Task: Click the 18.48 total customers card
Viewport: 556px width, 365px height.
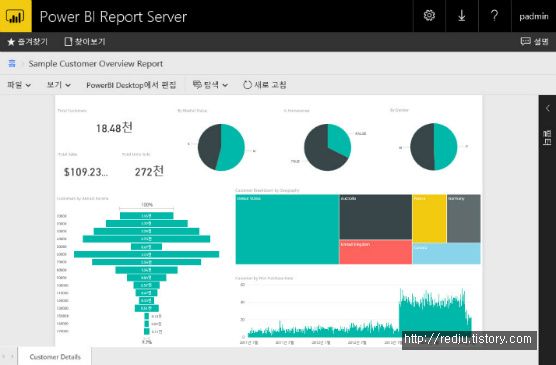Action: point(114,128)
